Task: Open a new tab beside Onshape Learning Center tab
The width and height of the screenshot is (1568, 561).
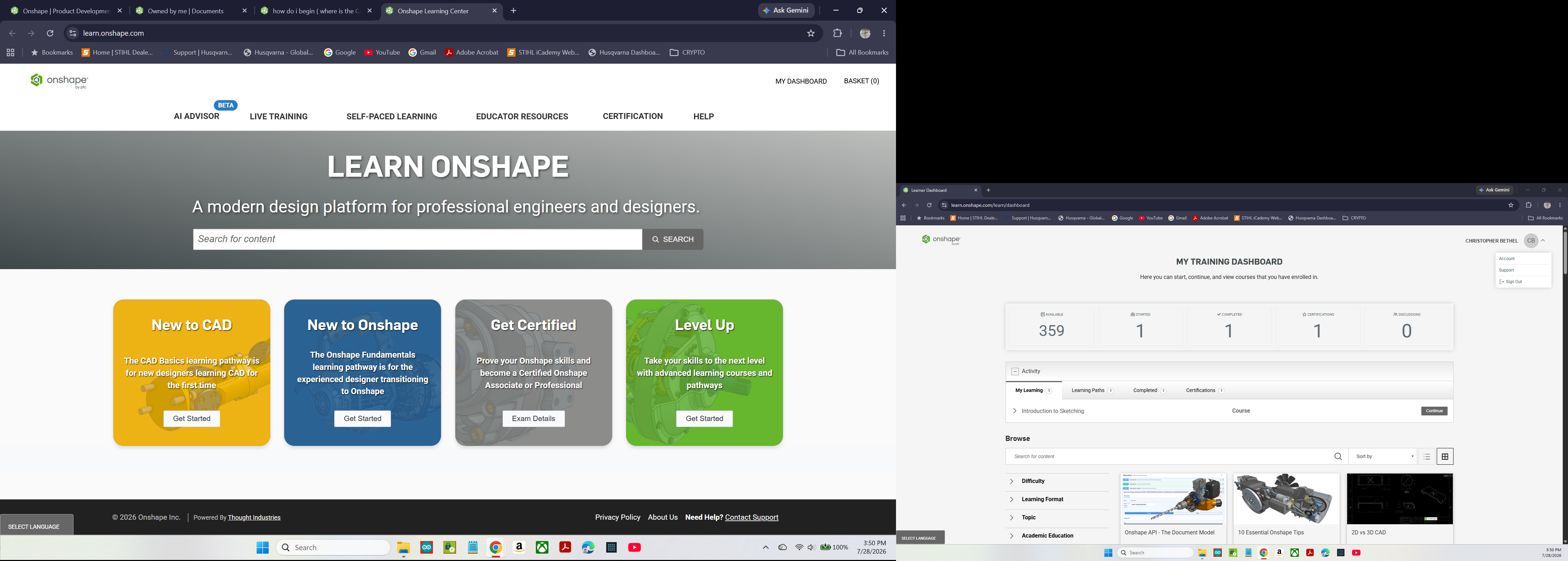Action: coord(513,11)
